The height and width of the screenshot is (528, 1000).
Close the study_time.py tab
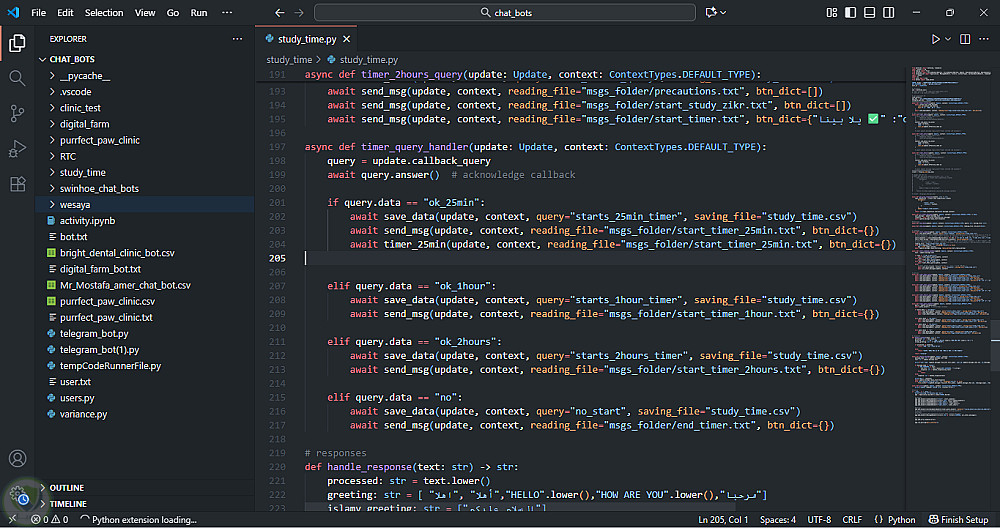347,39
